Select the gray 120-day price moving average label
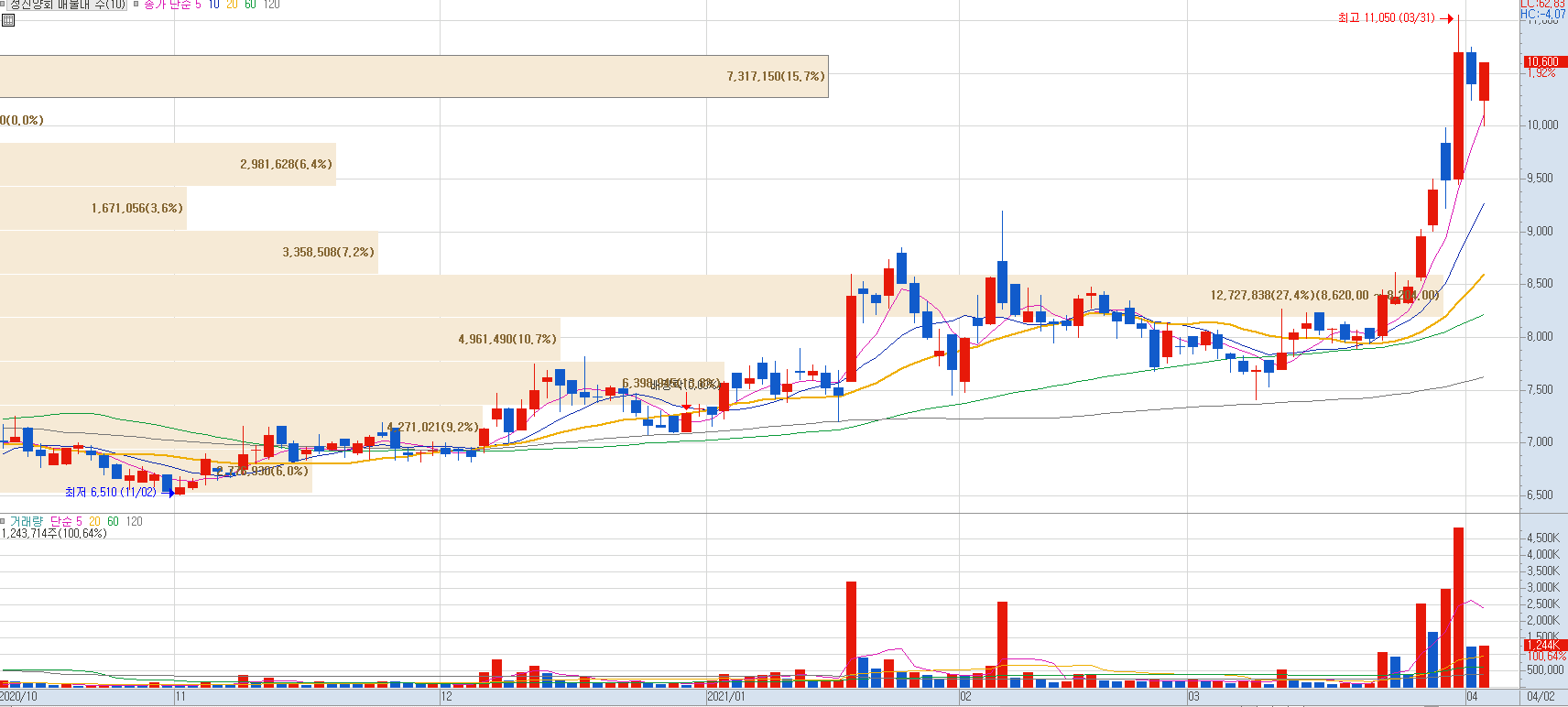 272,5
